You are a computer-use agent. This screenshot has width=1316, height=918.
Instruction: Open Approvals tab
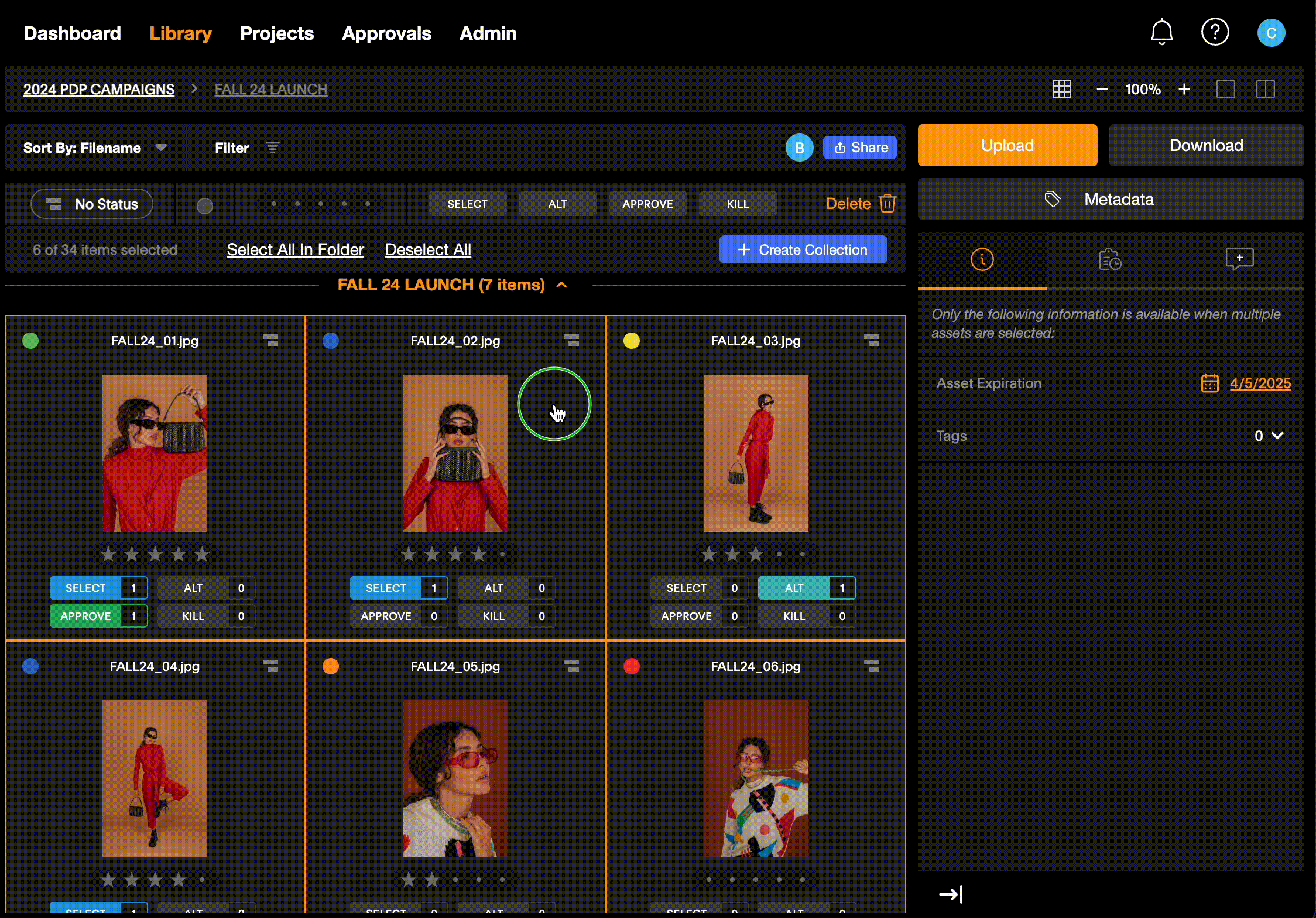tap(386, 33)
